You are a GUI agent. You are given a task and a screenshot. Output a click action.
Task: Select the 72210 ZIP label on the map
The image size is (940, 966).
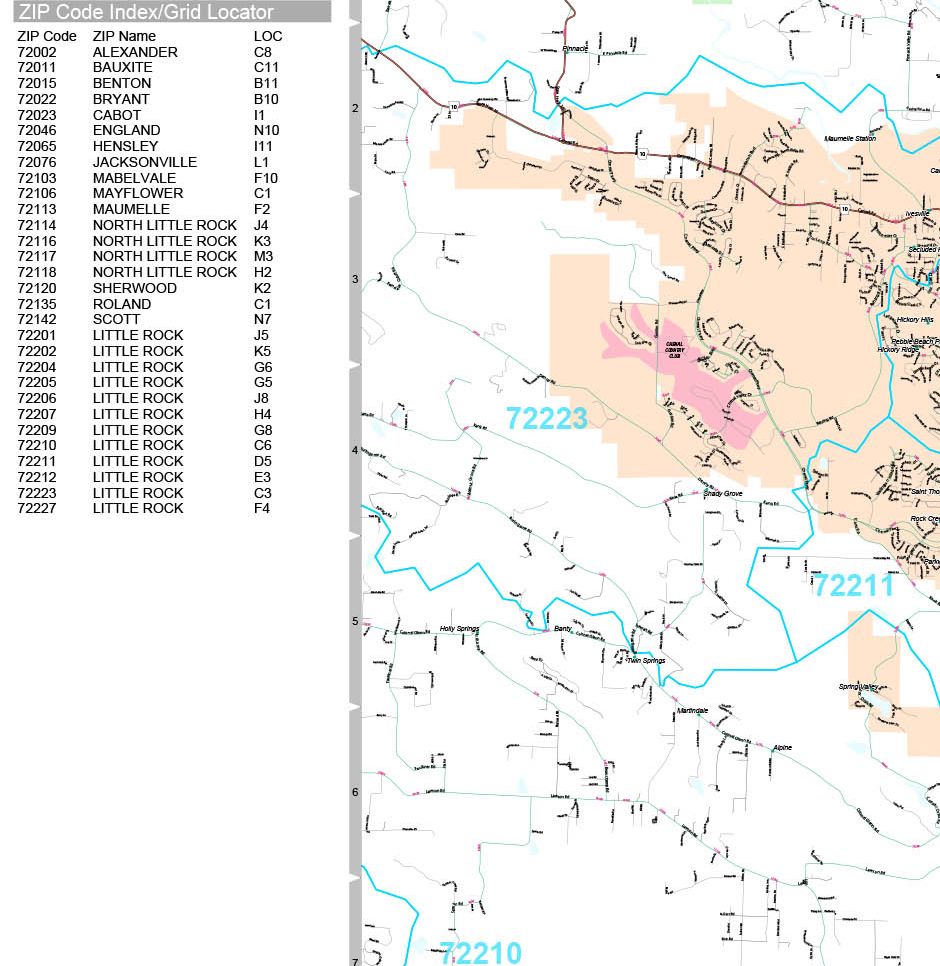[x=480, y=953]
